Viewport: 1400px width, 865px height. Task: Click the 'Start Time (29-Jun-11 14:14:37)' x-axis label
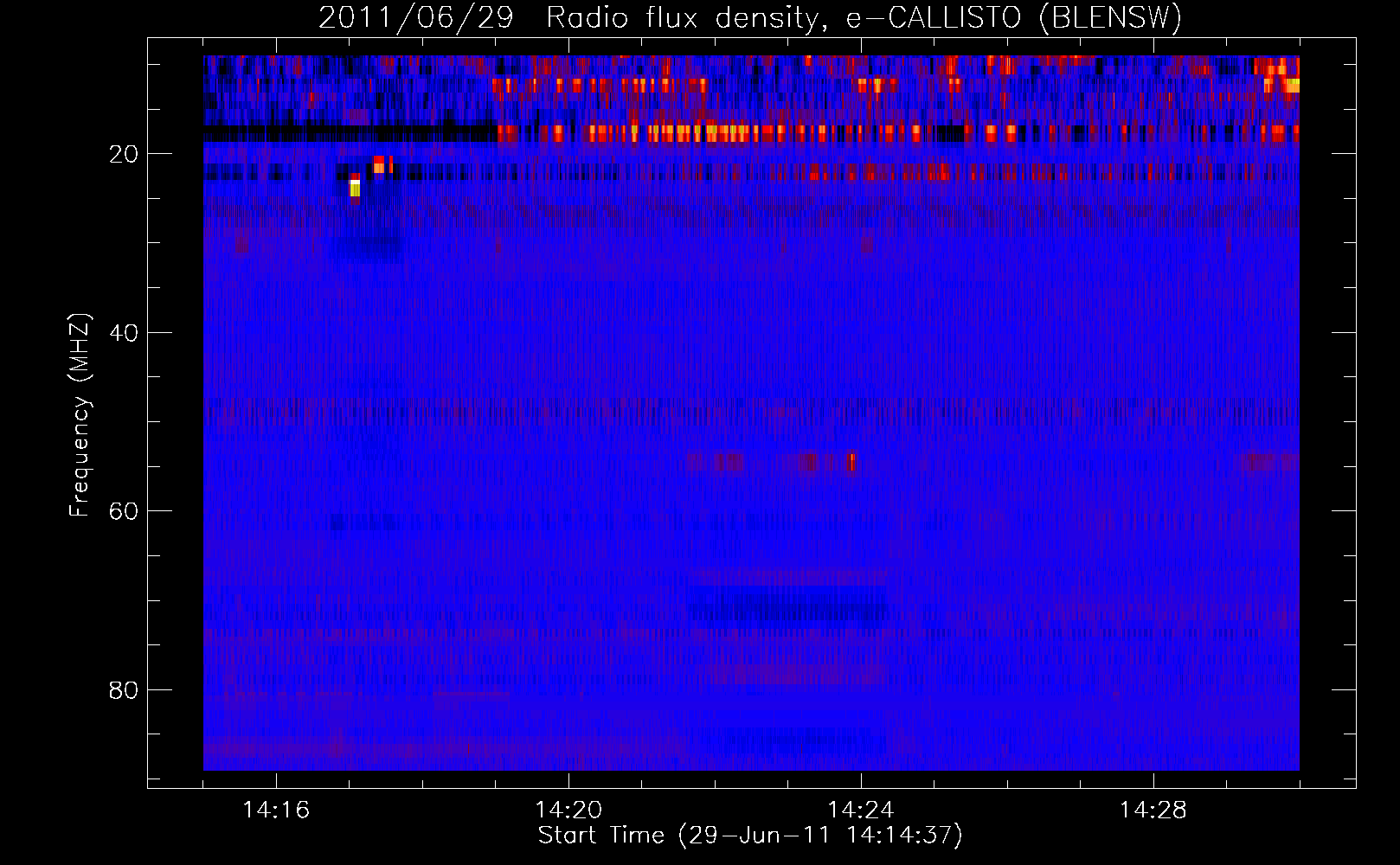tap(750, 836)
